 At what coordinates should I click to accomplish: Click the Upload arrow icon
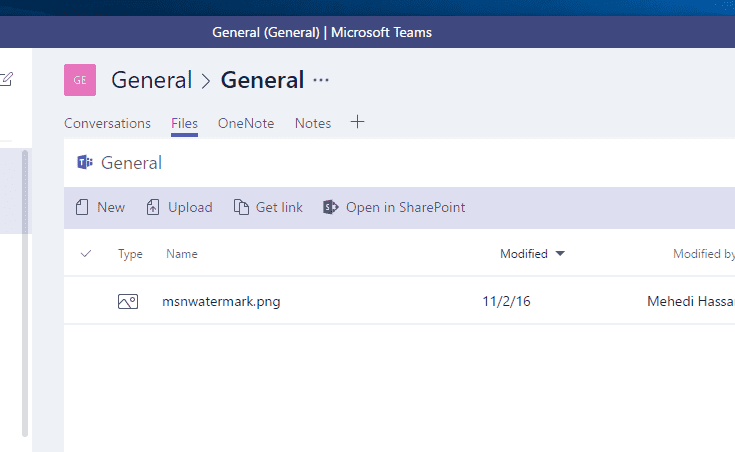(153, 207)
